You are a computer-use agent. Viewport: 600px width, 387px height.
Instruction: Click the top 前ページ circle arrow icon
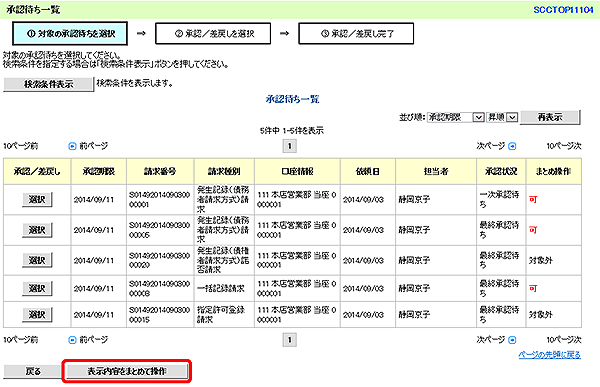[72, 146]
